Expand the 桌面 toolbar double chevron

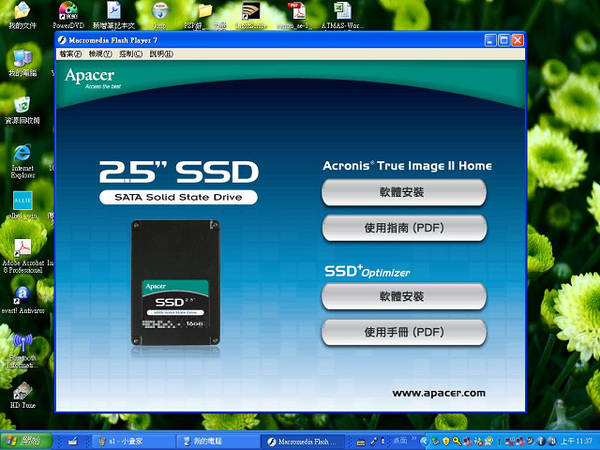tap(414, 439)
